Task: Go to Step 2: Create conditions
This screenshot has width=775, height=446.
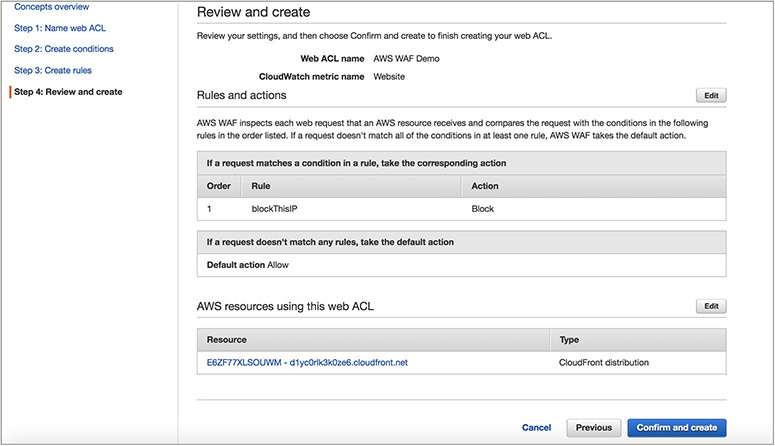Action: (x=63, y=49)
